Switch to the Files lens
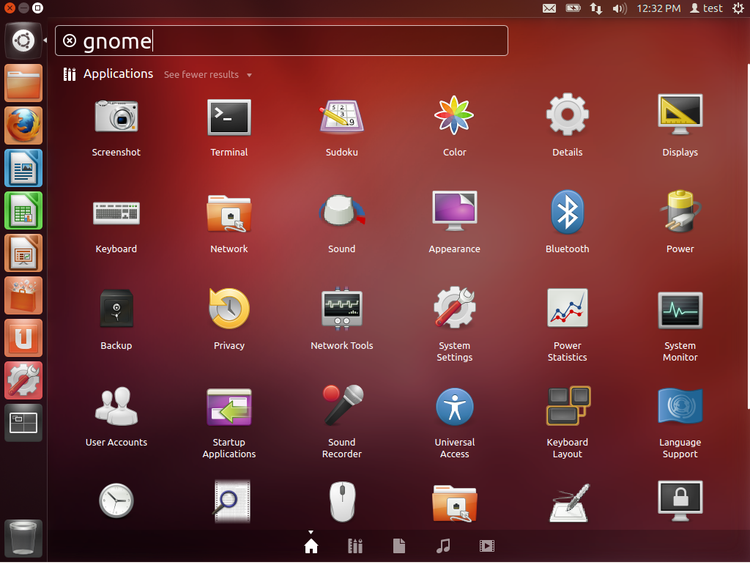750x563 pixels. tap(399, 546)
